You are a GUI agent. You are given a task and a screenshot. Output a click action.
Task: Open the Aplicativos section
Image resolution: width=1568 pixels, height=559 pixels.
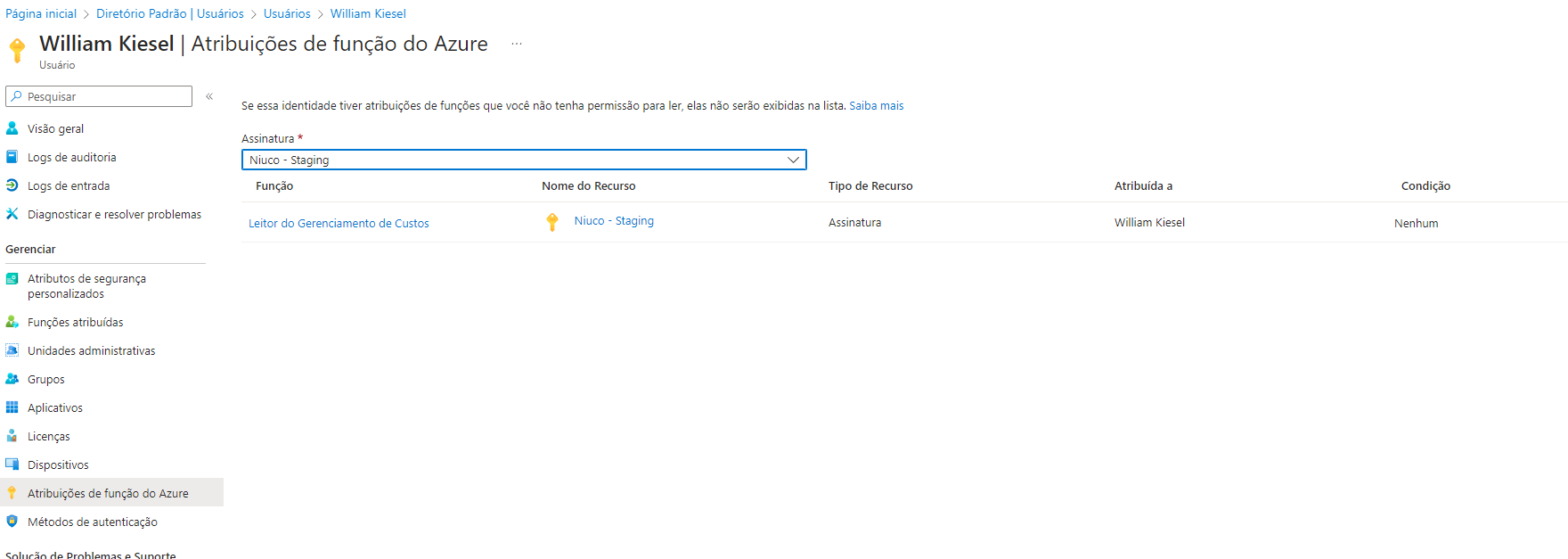tap(55, 407)
